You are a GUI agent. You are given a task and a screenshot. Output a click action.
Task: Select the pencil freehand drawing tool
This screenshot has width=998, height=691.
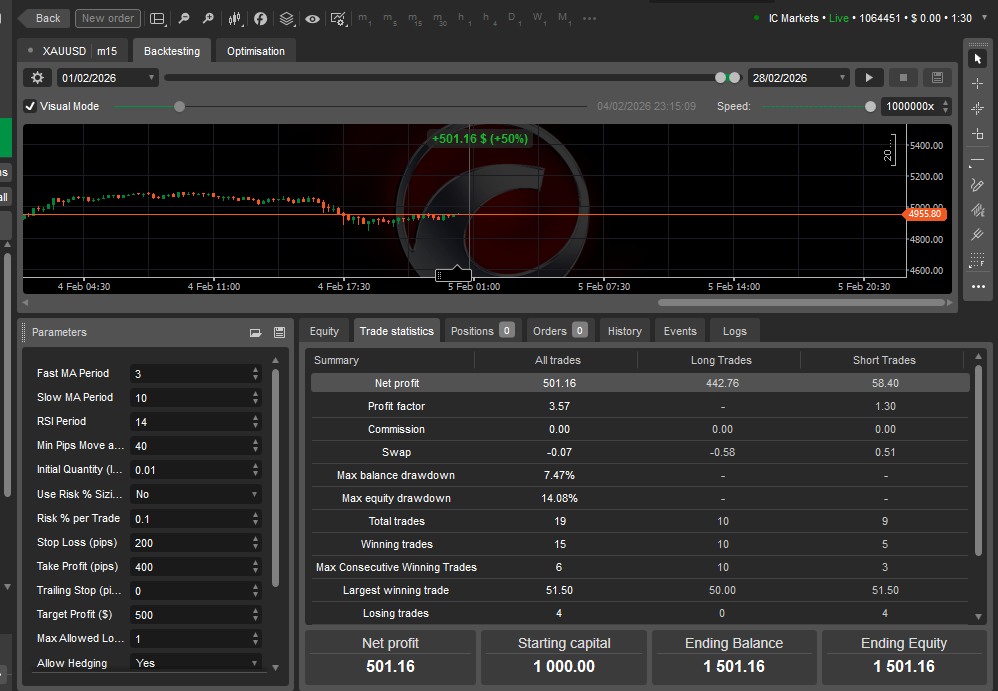pyautogui.click(x=978, y=185)
